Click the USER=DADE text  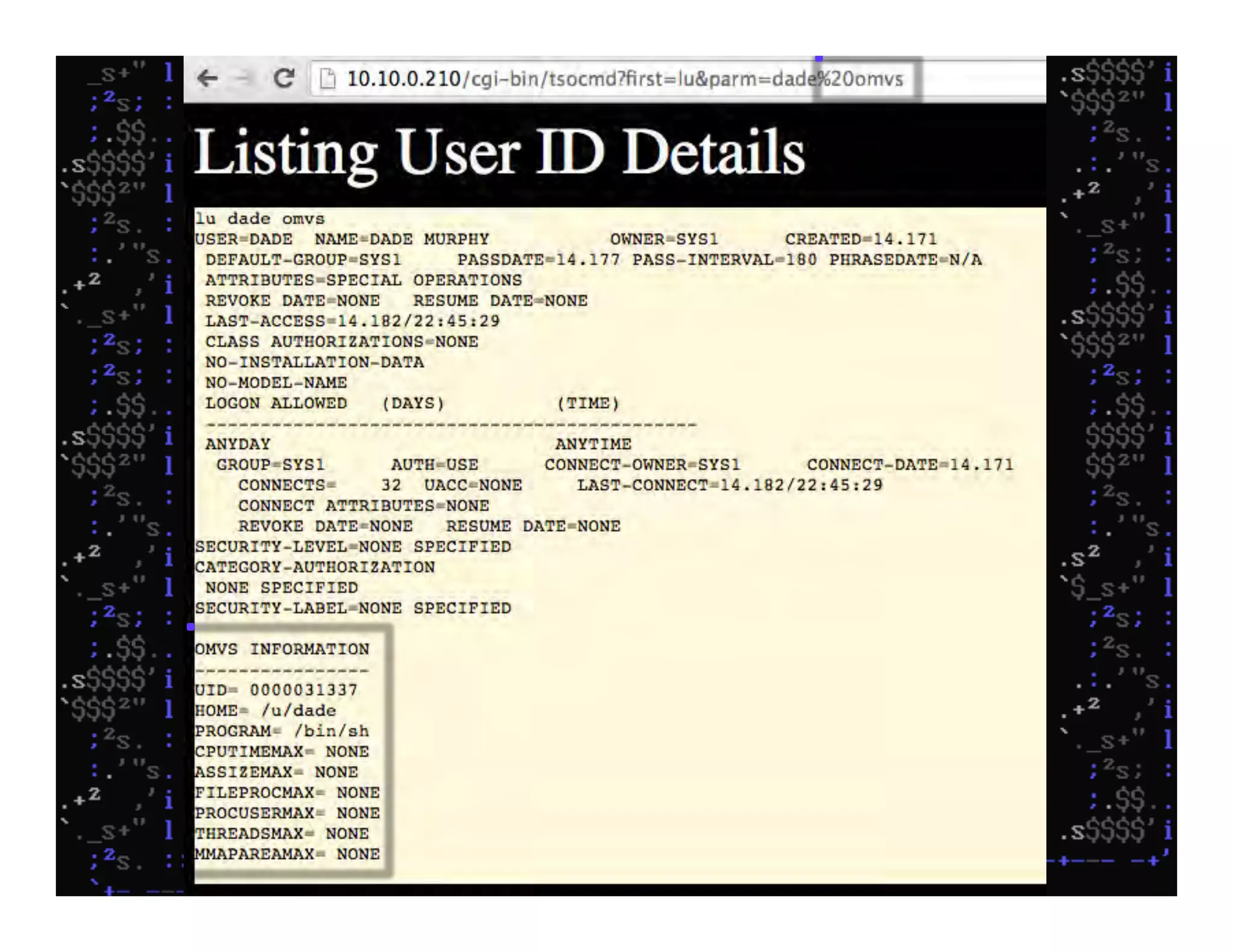click(x=243, y=239)
